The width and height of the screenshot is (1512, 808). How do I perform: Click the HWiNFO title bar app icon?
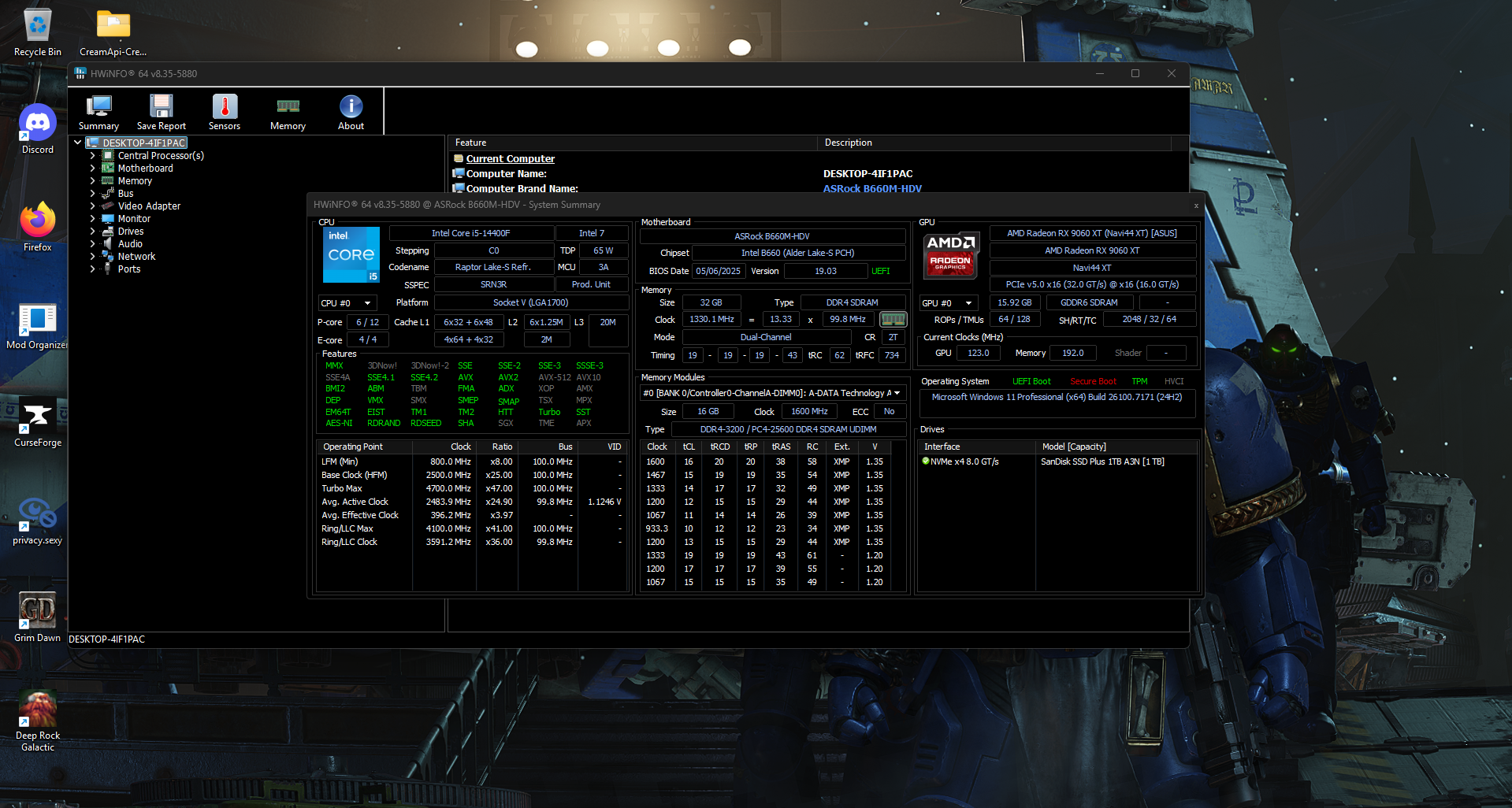click(x=80, y=73)
